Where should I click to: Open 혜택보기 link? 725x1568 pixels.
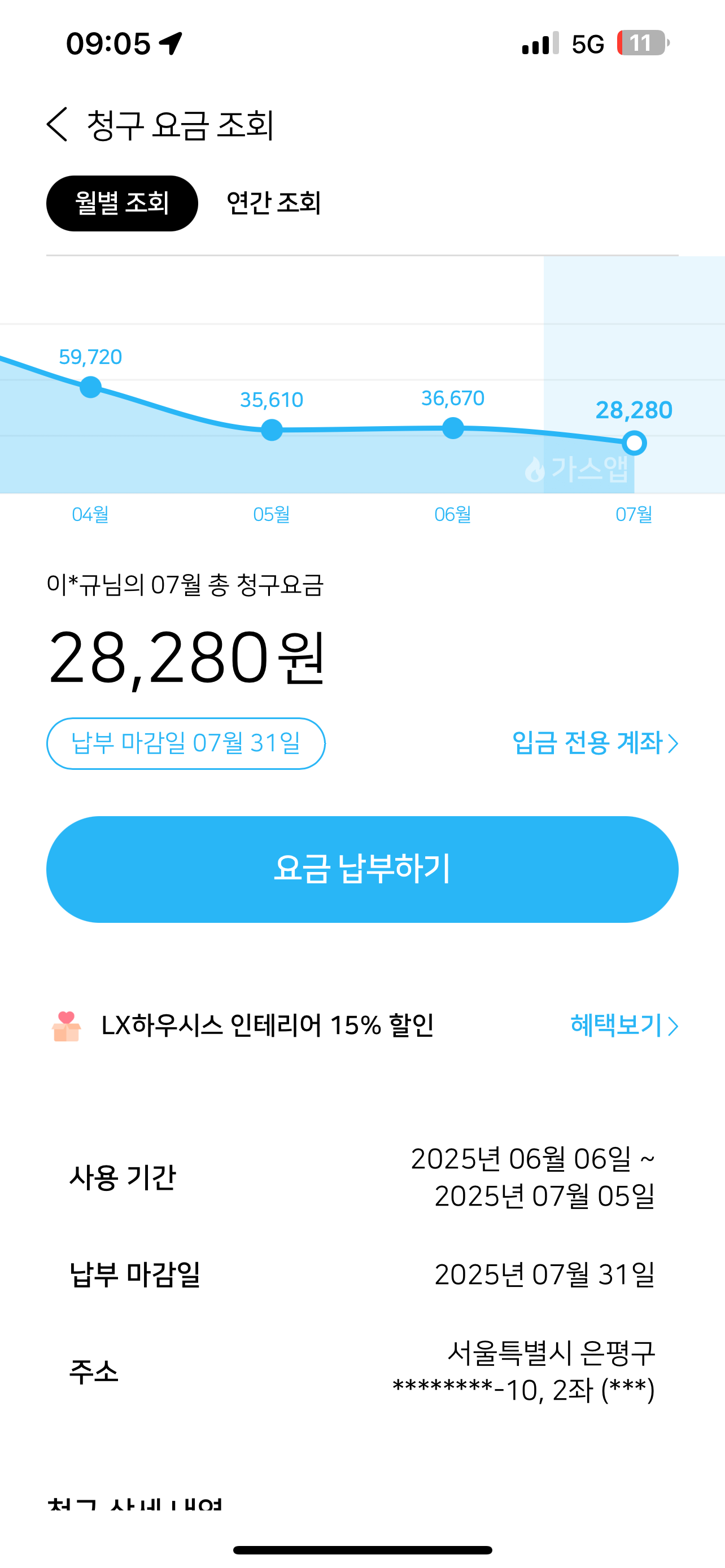point(616,1026)
